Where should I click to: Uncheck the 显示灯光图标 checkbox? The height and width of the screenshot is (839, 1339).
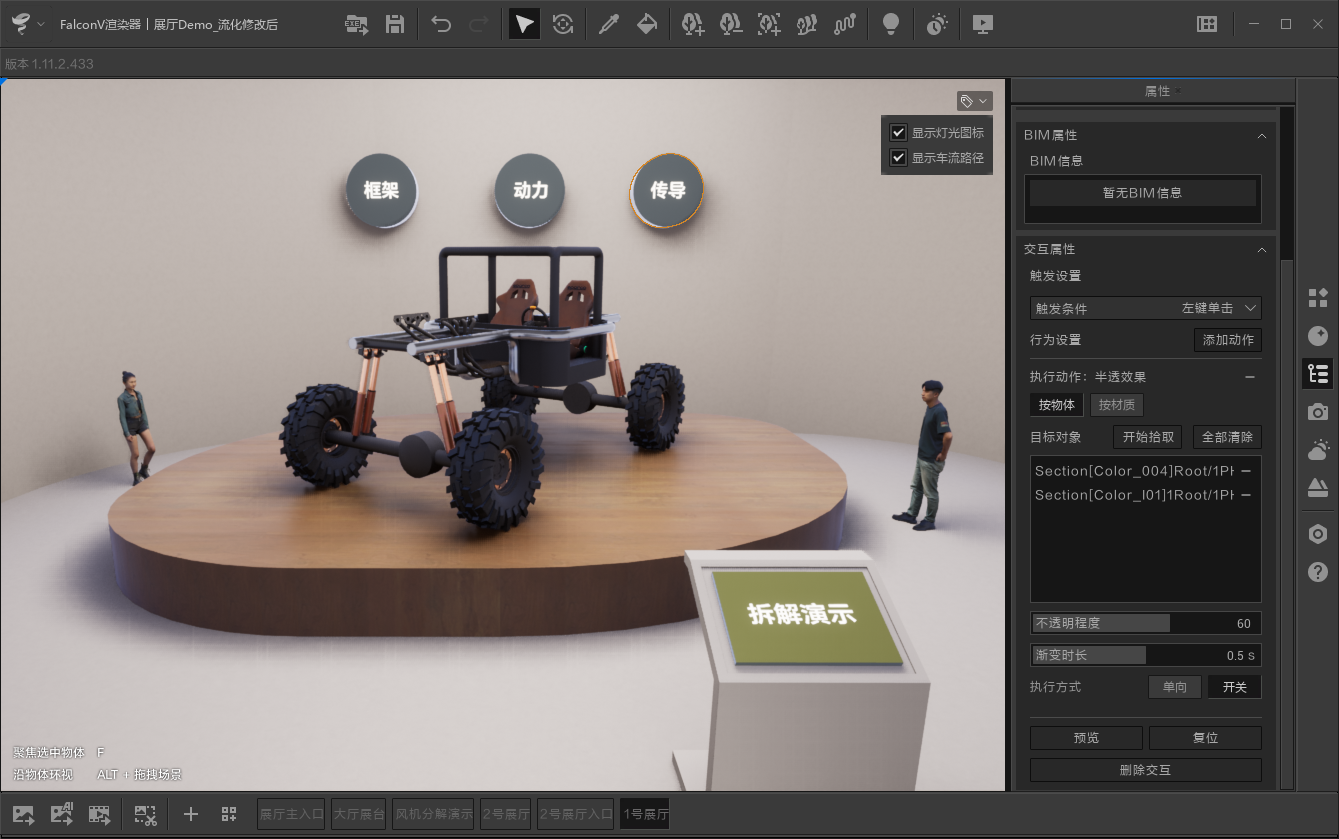coord(898,133)
